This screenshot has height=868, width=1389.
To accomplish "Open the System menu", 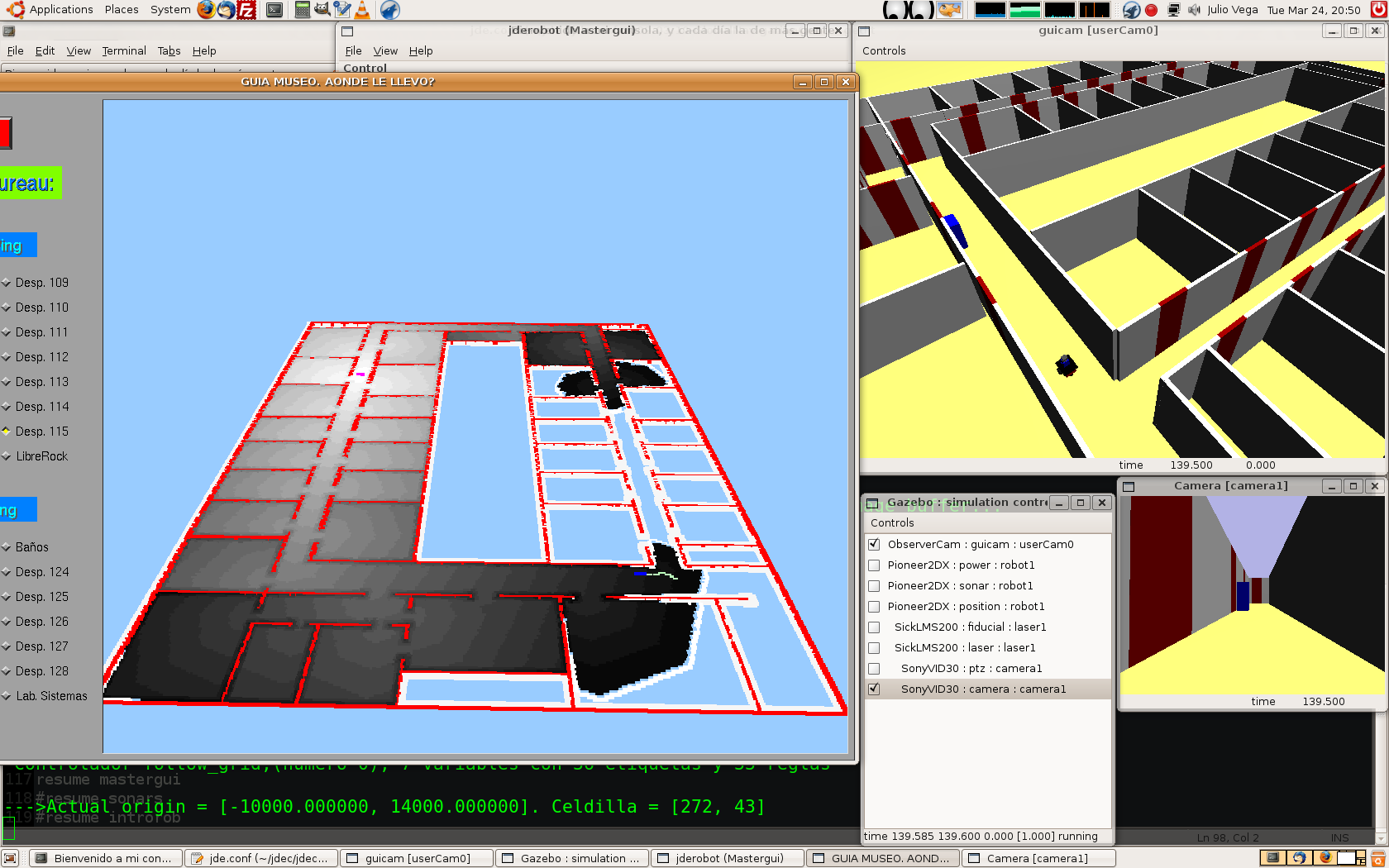I will pyautogui.click(x=170, y=10).
